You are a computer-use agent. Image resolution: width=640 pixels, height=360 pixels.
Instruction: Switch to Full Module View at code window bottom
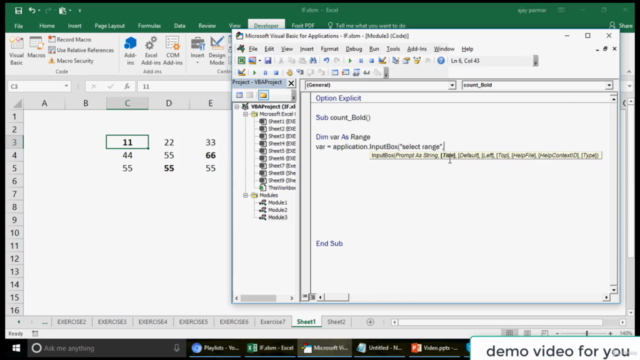coord(312,297)
